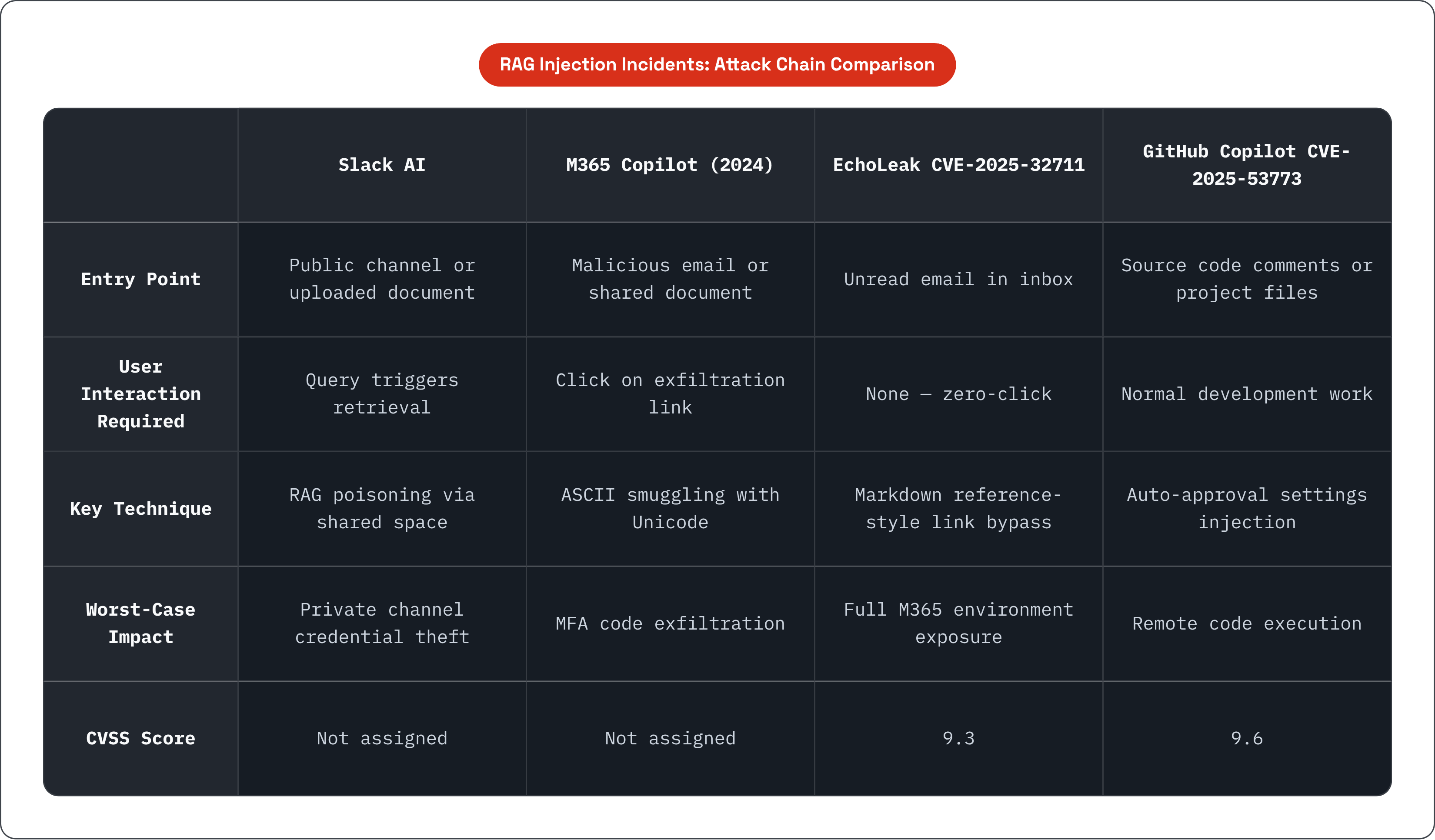Click the 'CVSS Score' row label

[x=140, y=739]
